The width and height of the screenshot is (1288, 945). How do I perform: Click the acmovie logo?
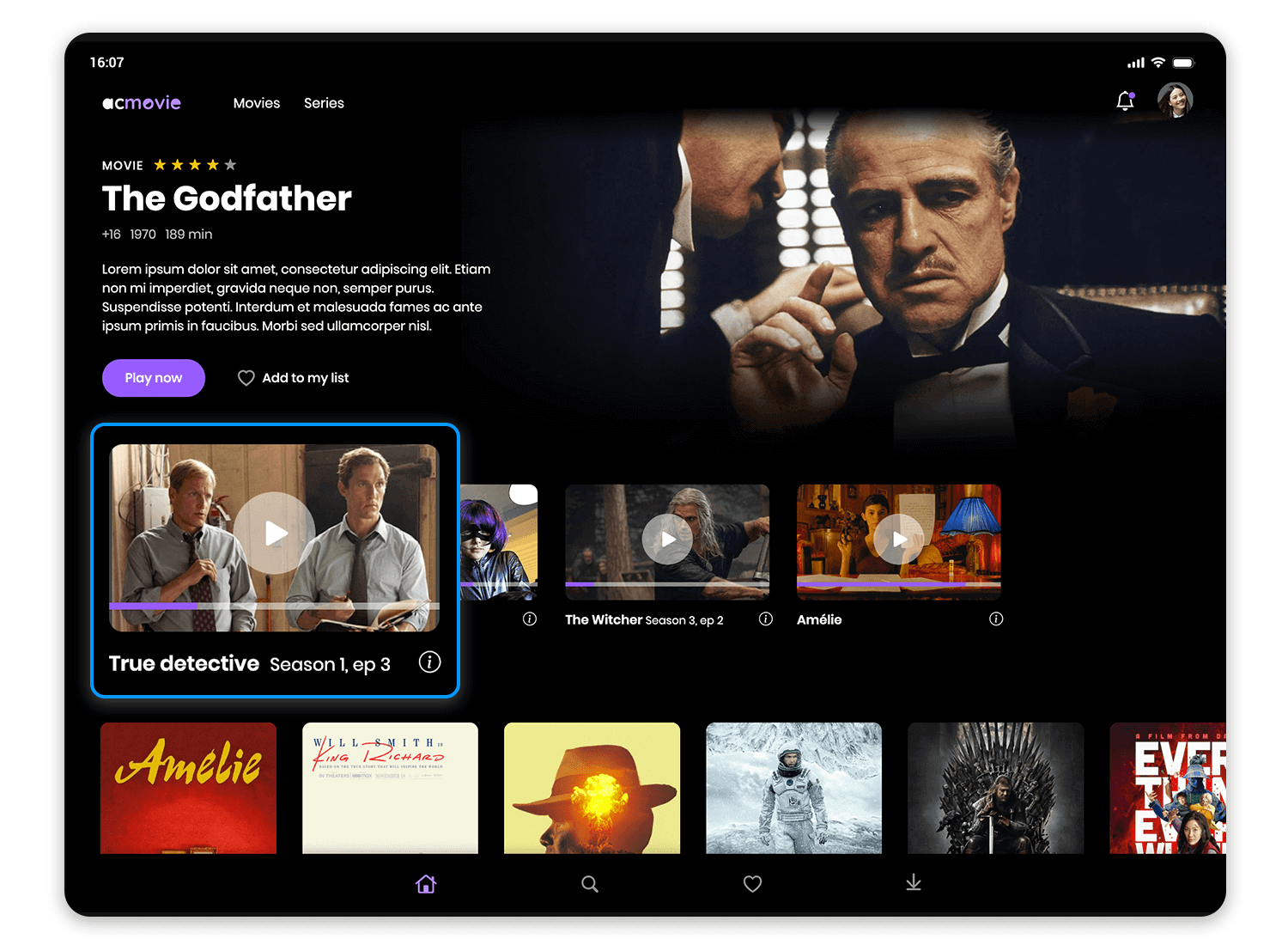click(142, 103)
